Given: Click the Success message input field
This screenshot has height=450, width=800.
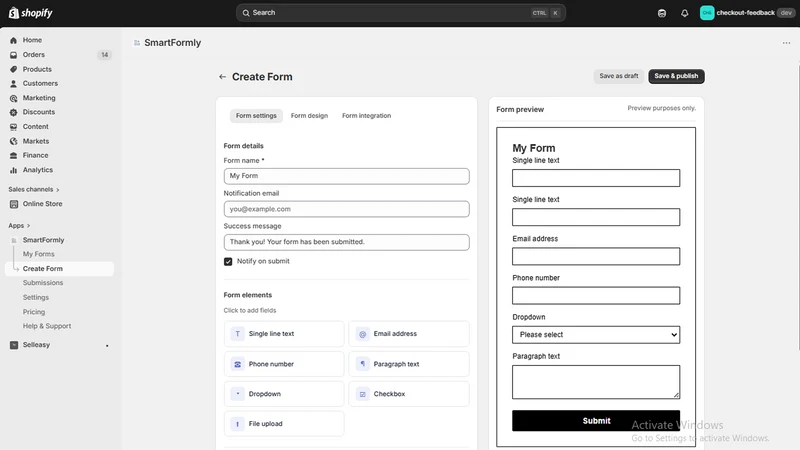Looking at the screenshot, I should [346, 242].
